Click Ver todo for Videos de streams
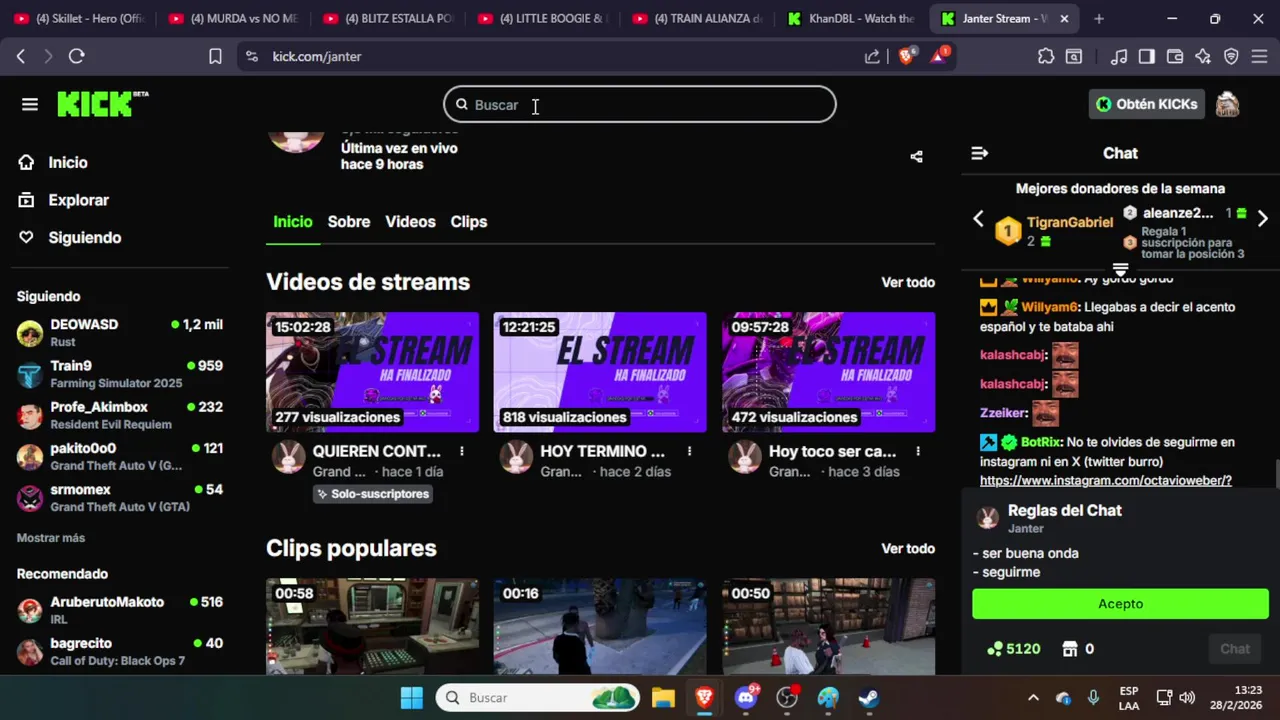This screenshot has width=1280, height=720. tap(908, 283)
